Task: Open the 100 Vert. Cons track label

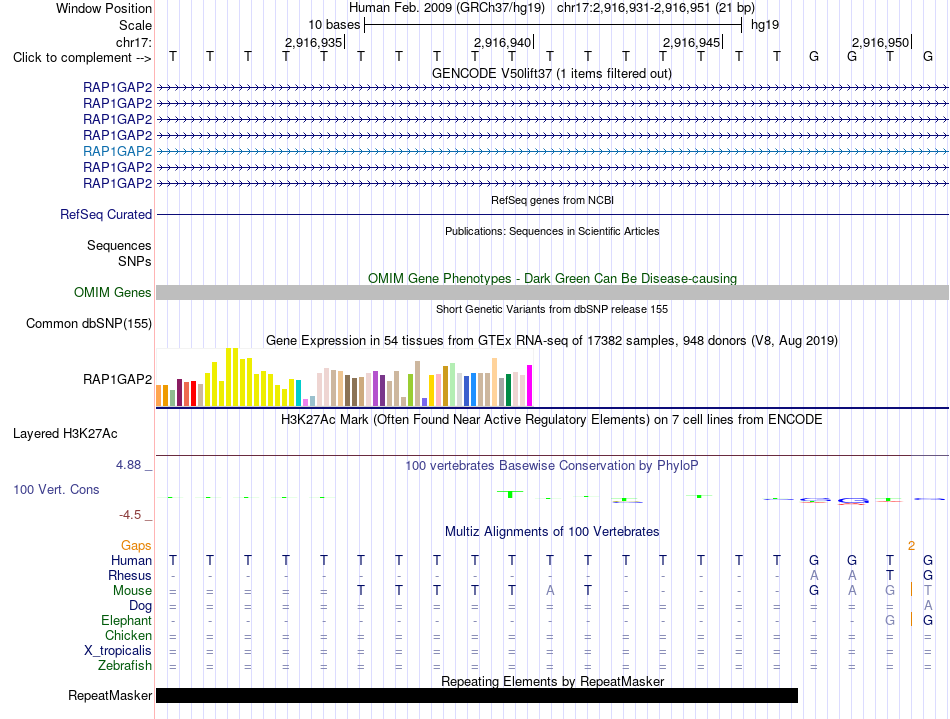Action: [56, 489]
